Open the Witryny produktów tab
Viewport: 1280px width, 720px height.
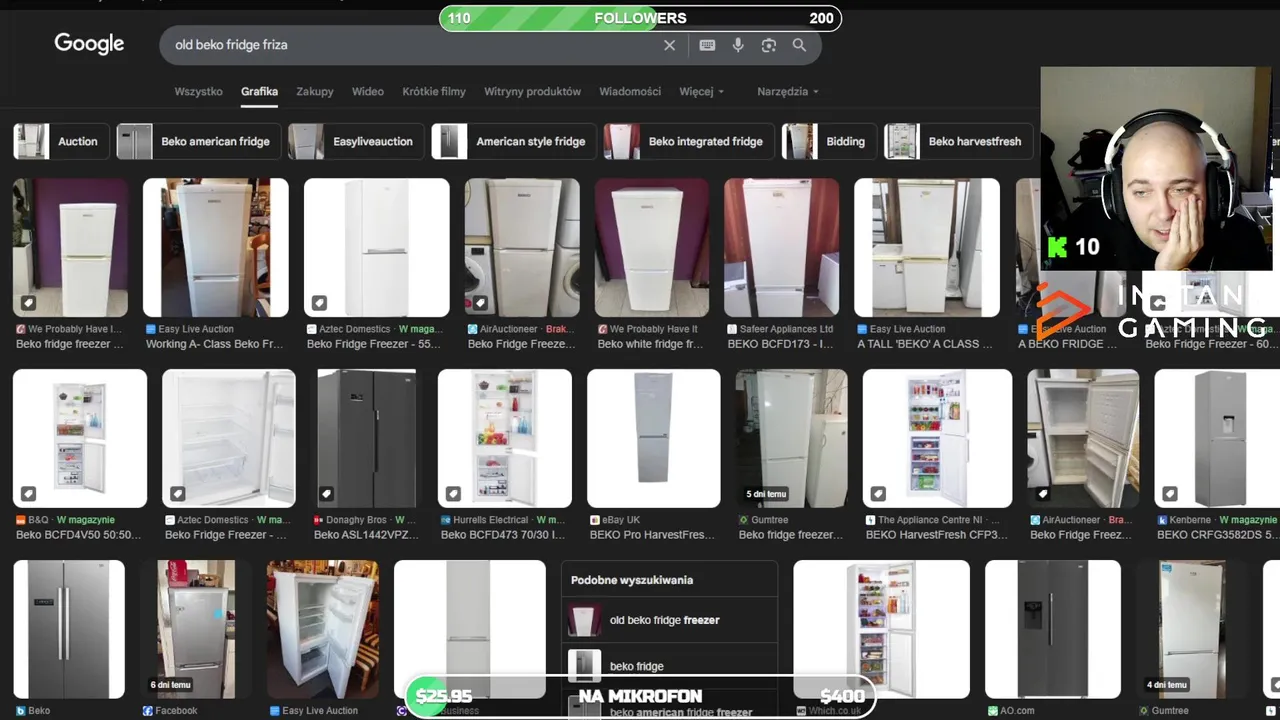tap(532, 91)
